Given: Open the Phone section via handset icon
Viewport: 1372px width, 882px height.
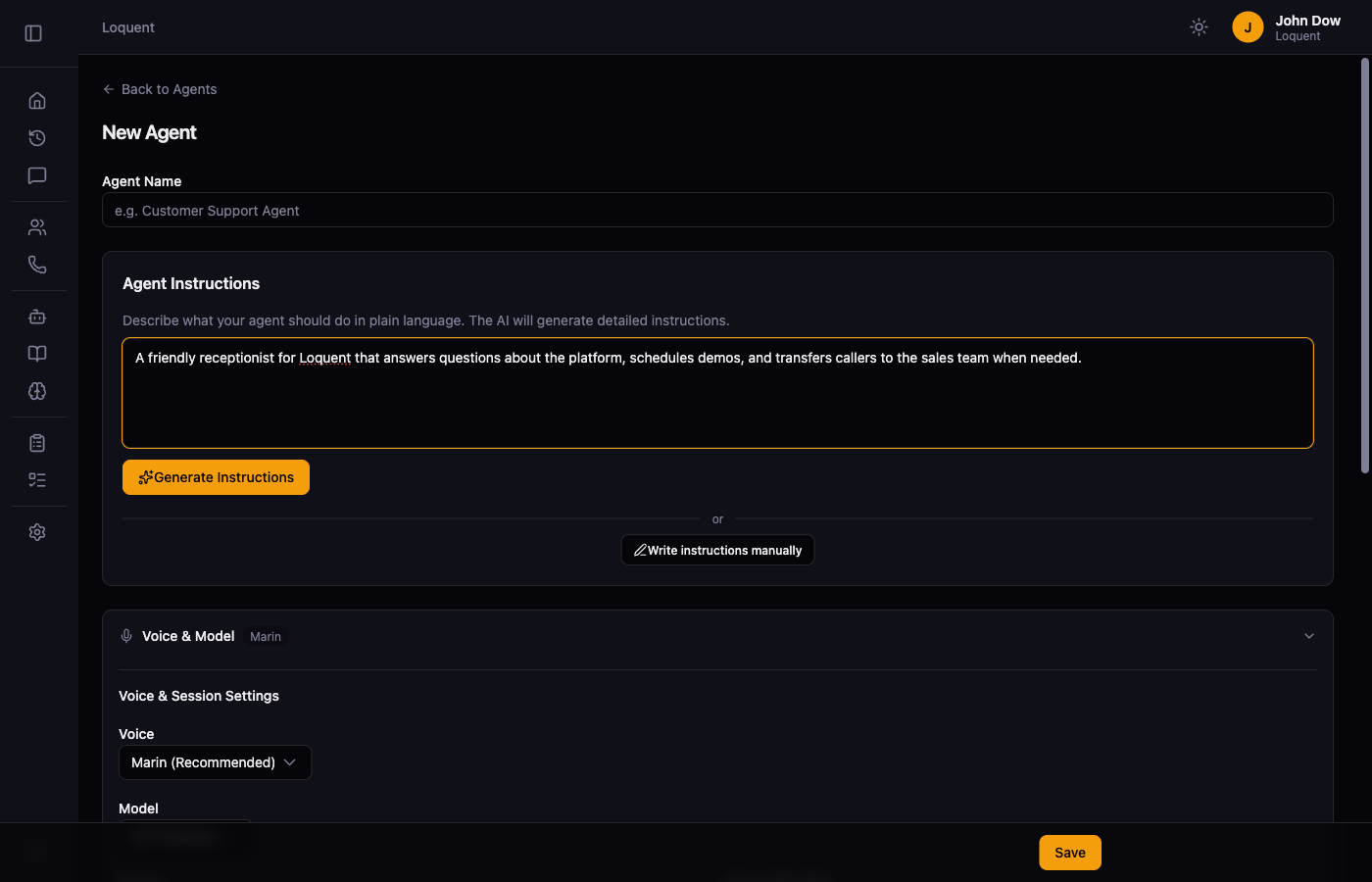Looking at the screenshot, I should pyautogui.click(x=37, y=264).
